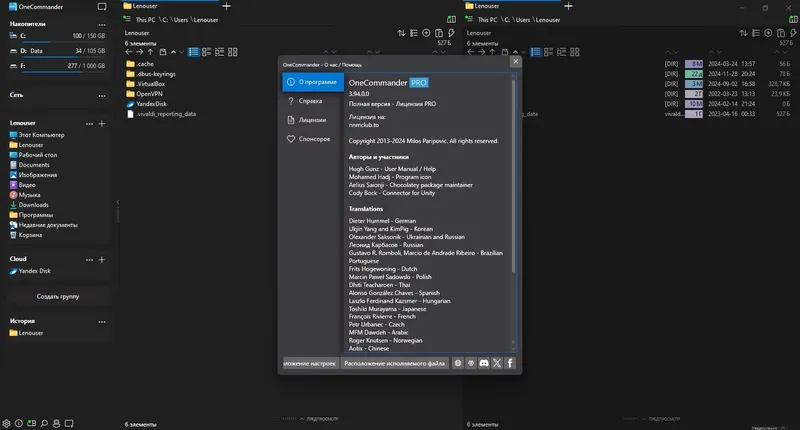
Task: Toggle left pane column layout icon
Action: [452, 19]
